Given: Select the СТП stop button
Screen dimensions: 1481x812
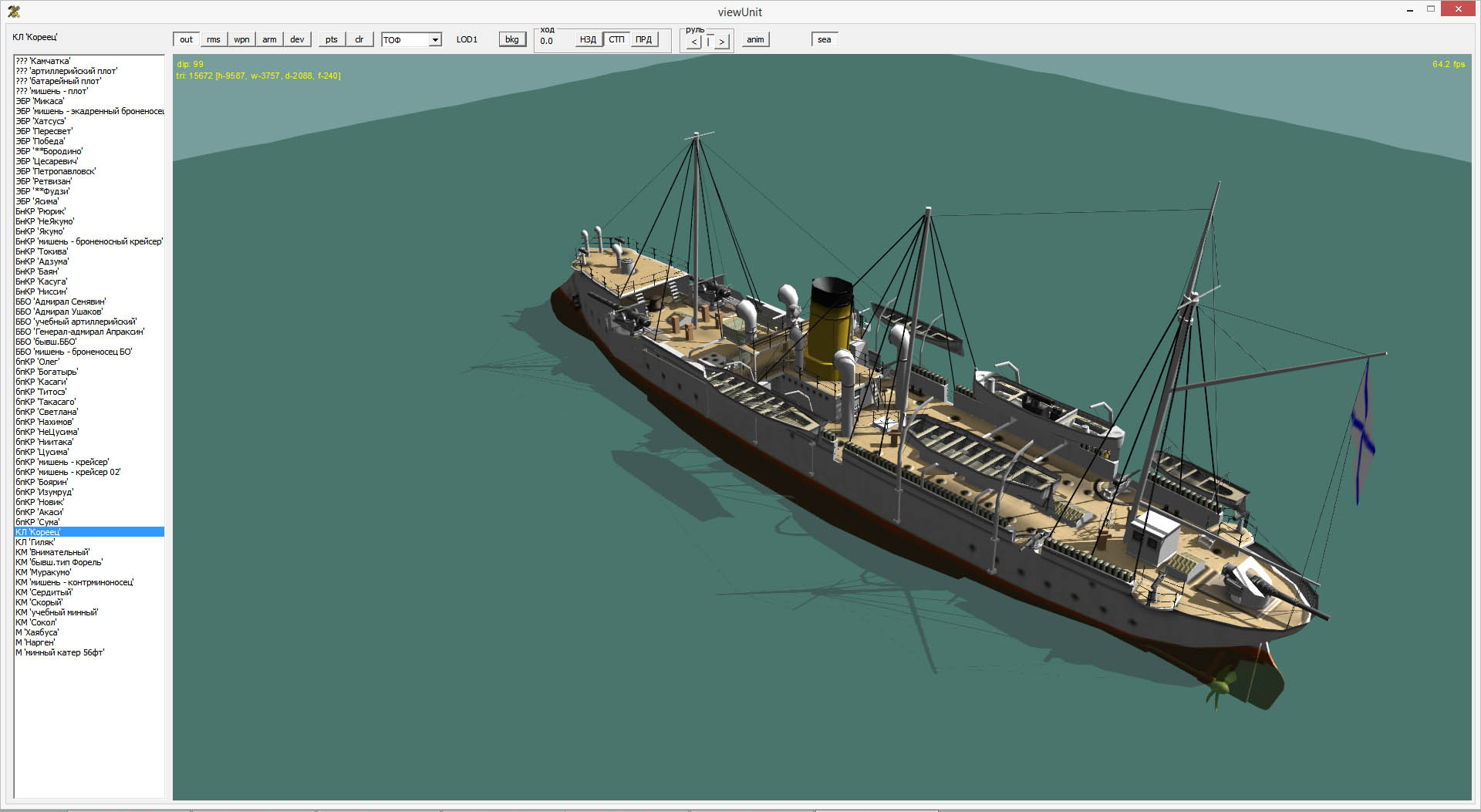Looking at the screenshot, I should tap(616, 39).
